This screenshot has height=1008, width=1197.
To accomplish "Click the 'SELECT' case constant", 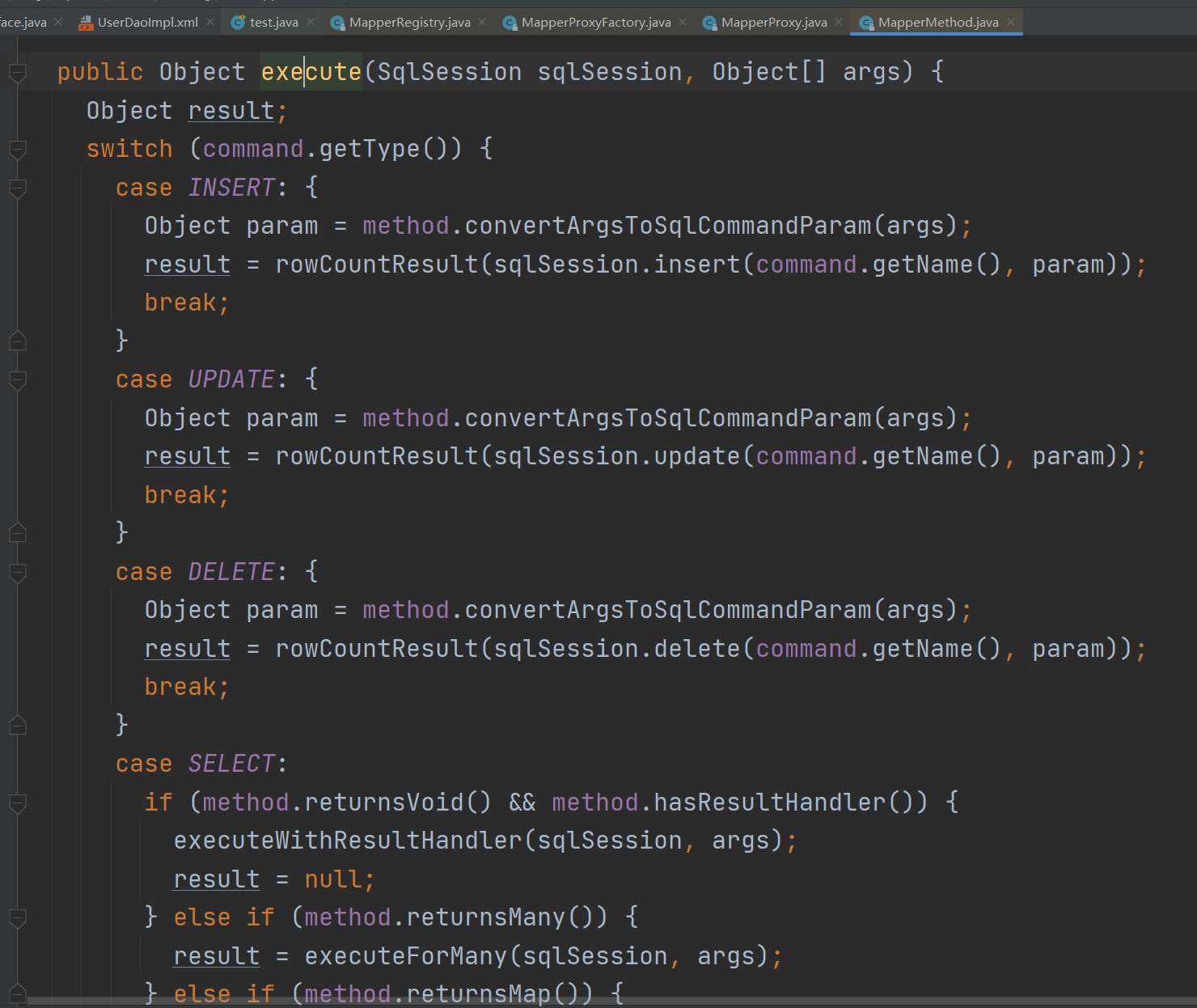I will coord(232,764).
